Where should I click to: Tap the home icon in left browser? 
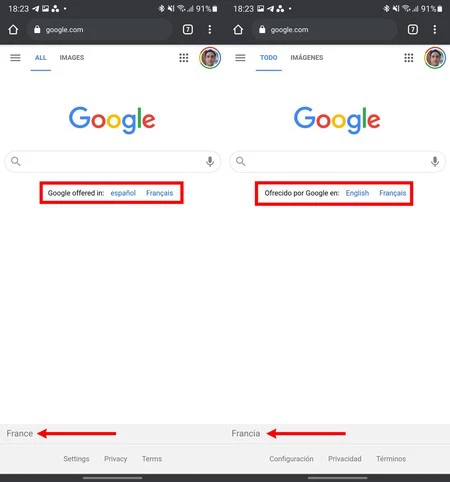(13, 30)
